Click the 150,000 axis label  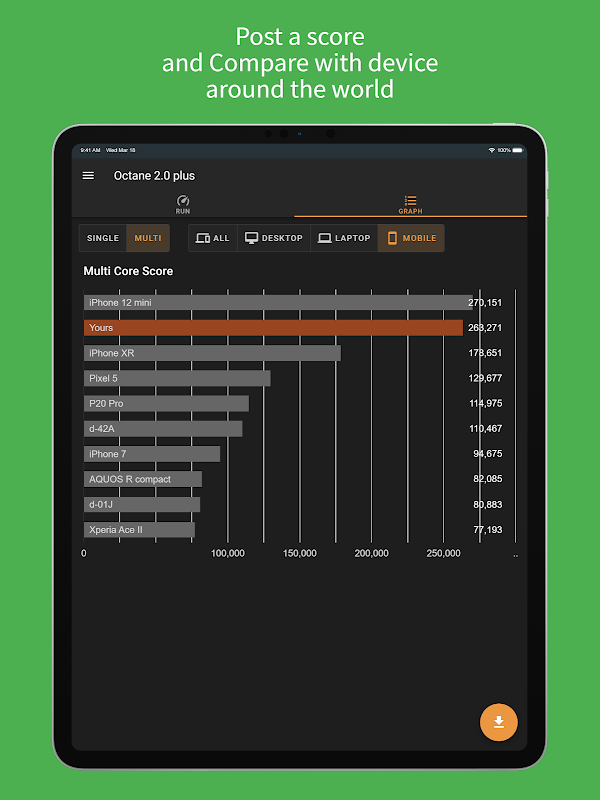click(299, 554)
